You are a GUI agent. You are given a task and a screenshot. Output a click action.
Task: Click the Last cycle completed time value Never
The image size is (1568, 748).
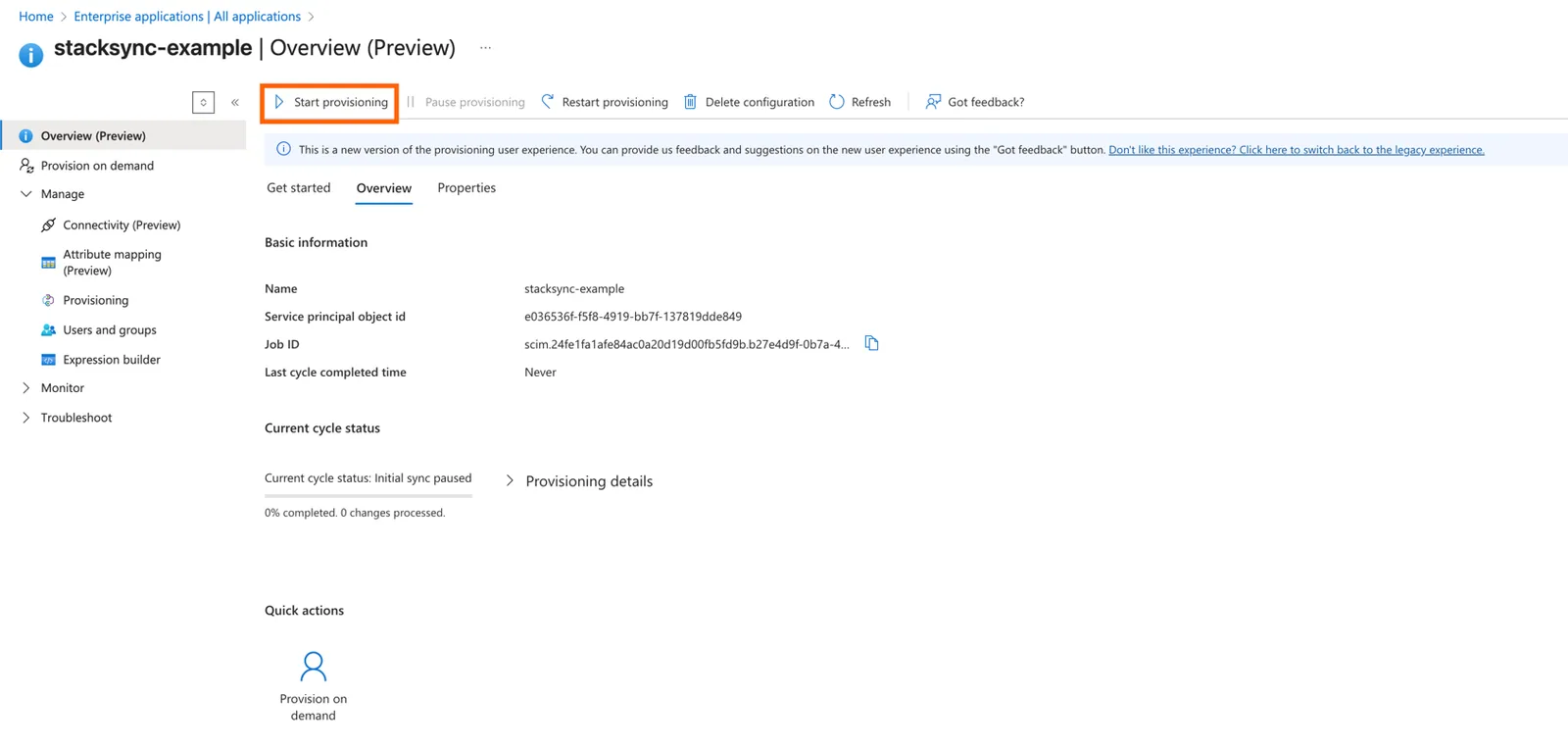tap(540, 373)
